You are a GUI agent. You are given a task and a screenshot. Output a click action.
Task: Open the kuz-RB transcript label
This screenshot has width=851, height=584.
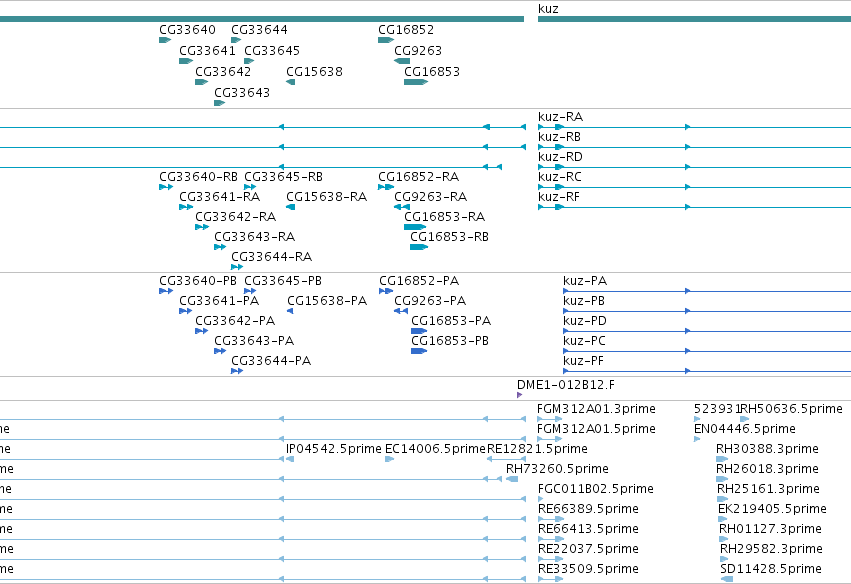(x=559, y=137)
